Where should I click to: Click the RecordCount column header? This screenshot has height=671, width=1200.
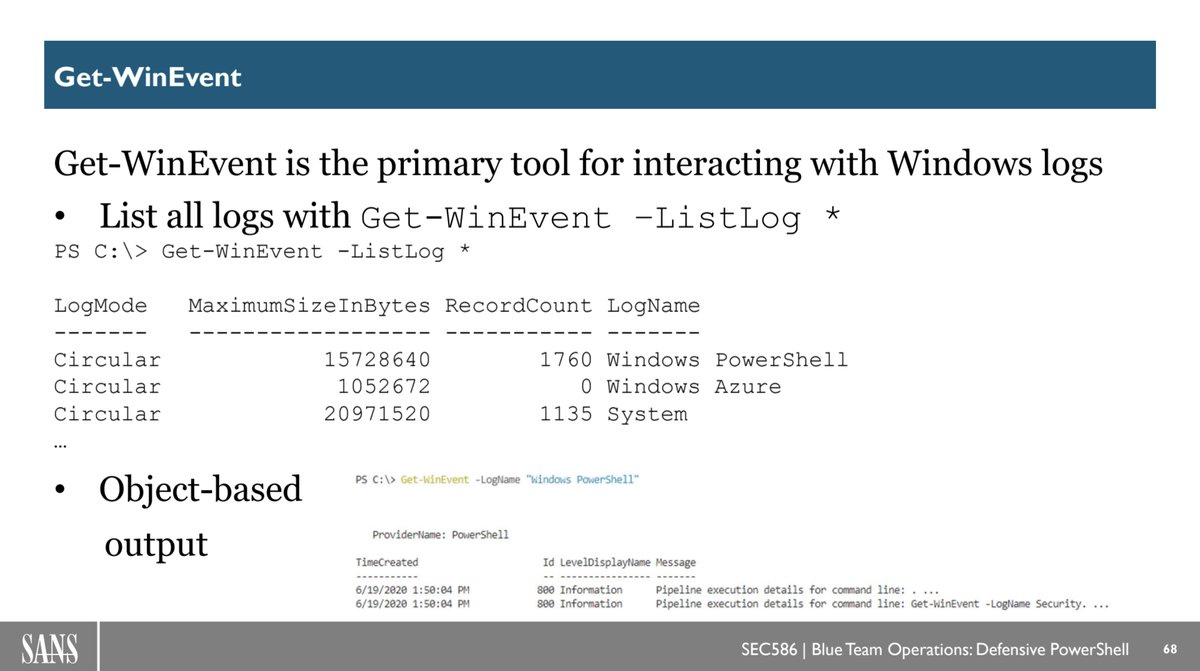click(x=518, y=305)
